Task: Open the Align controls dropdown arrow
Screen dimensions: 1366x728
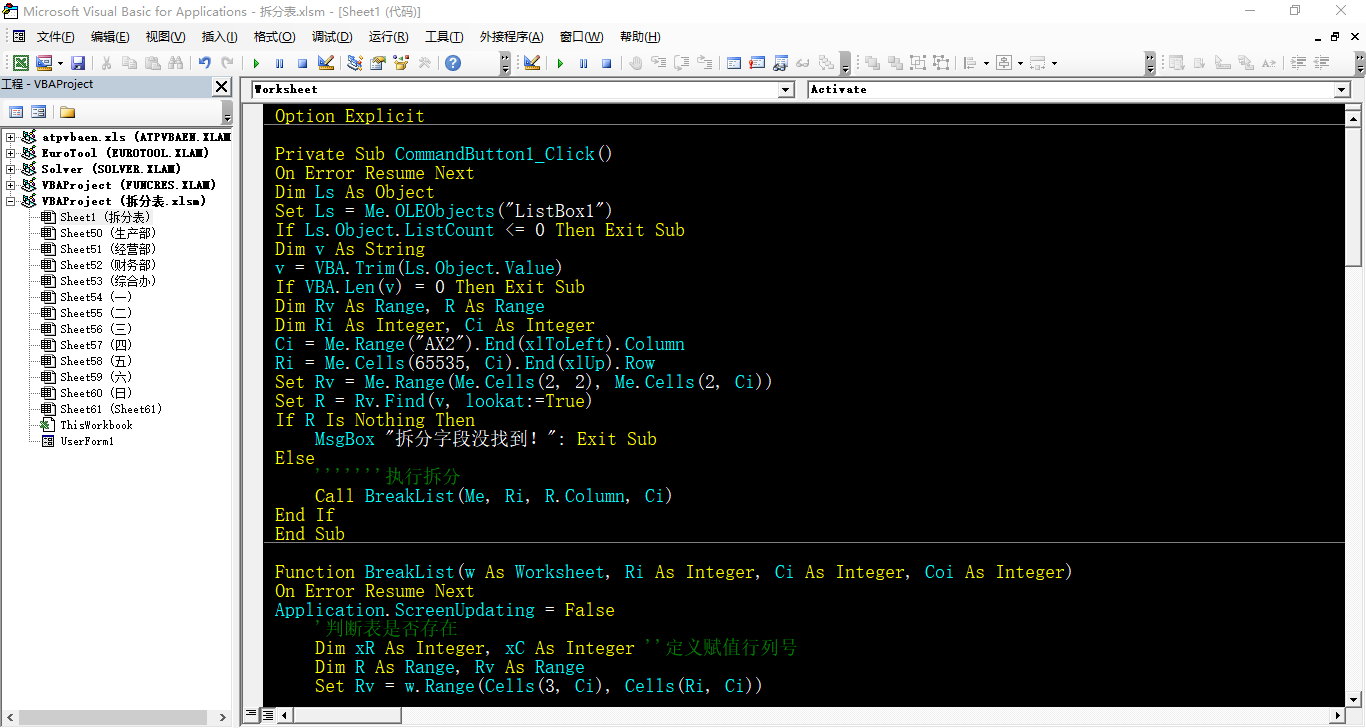Action: click(986, 63)
